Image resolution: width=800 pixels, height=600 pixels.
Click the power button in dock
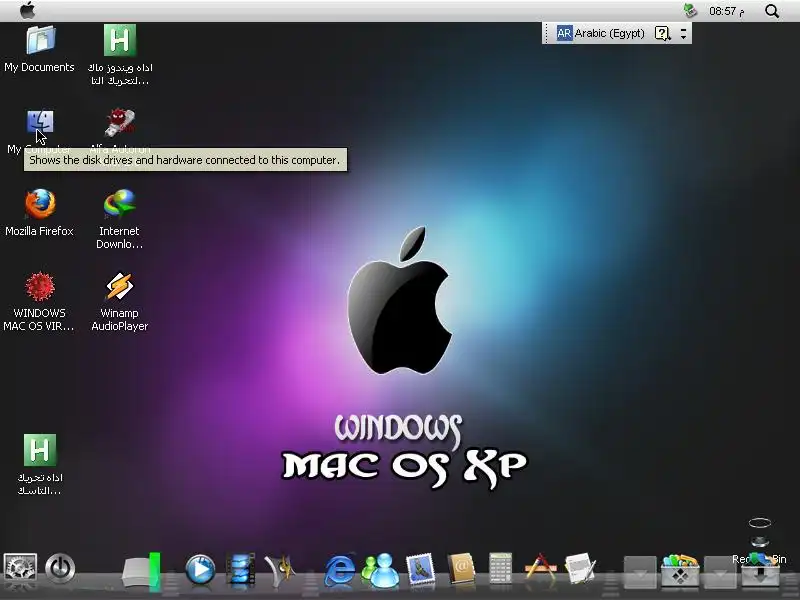[60, 568]
